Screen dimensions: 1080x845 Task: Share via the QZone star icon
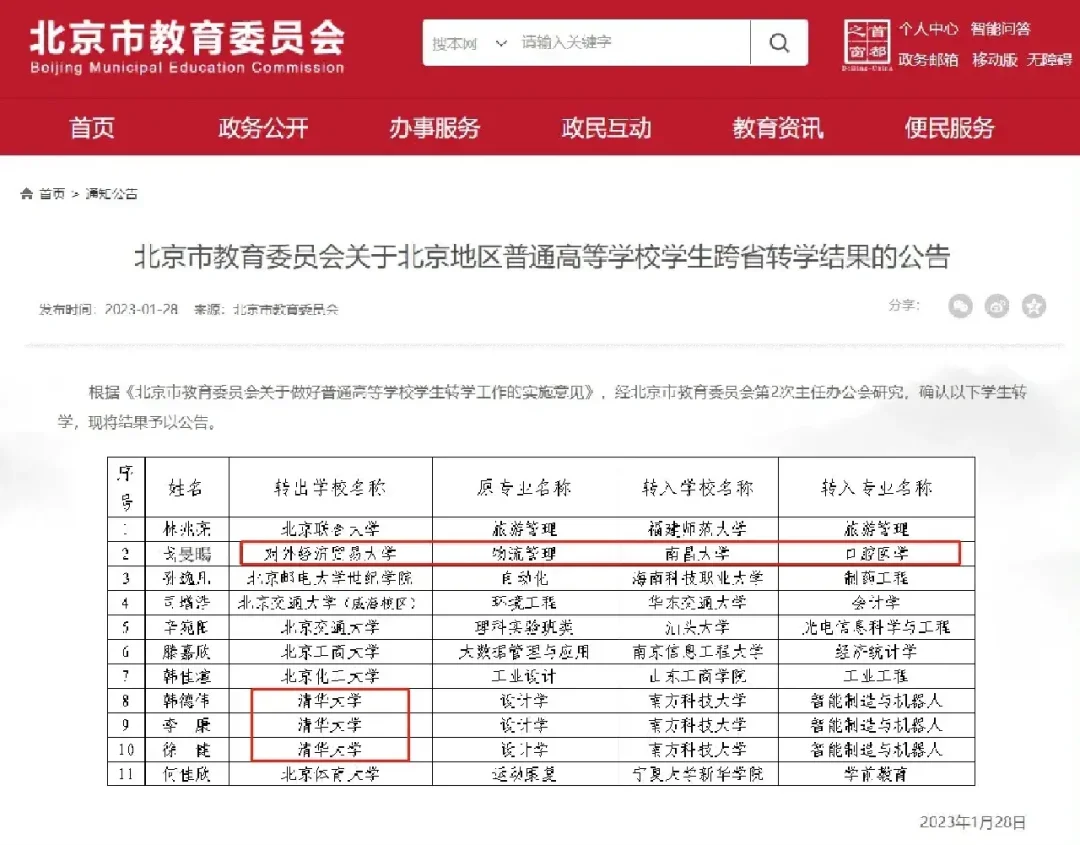coord(1031,307)
